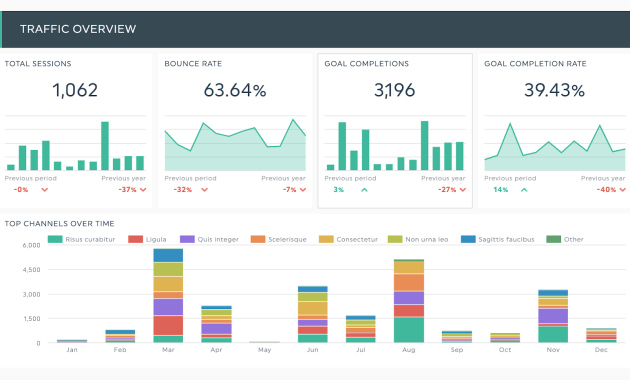Click the Bounce Rate previous year down arrow
The image size is (630, 380).
pyautogui.click(x=303, y=190)
